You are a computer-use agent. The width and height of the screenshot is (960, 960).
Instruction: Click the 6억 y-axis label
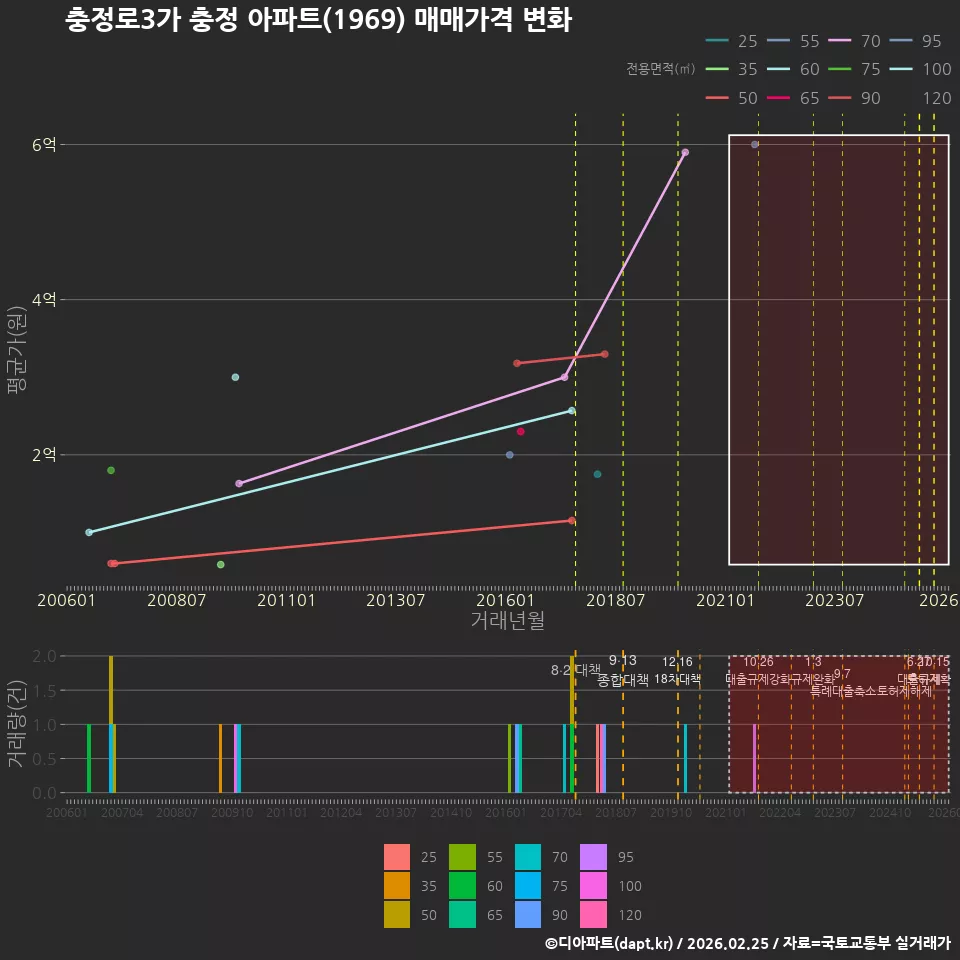pos(45,144)
